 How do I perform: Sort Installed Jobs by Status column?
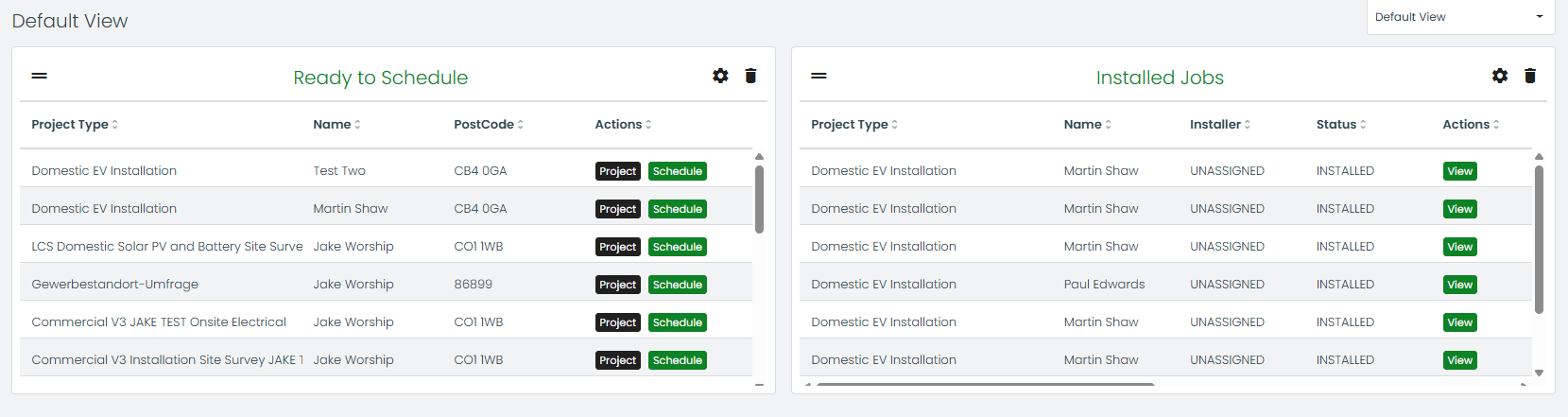tap(1340, 125)
